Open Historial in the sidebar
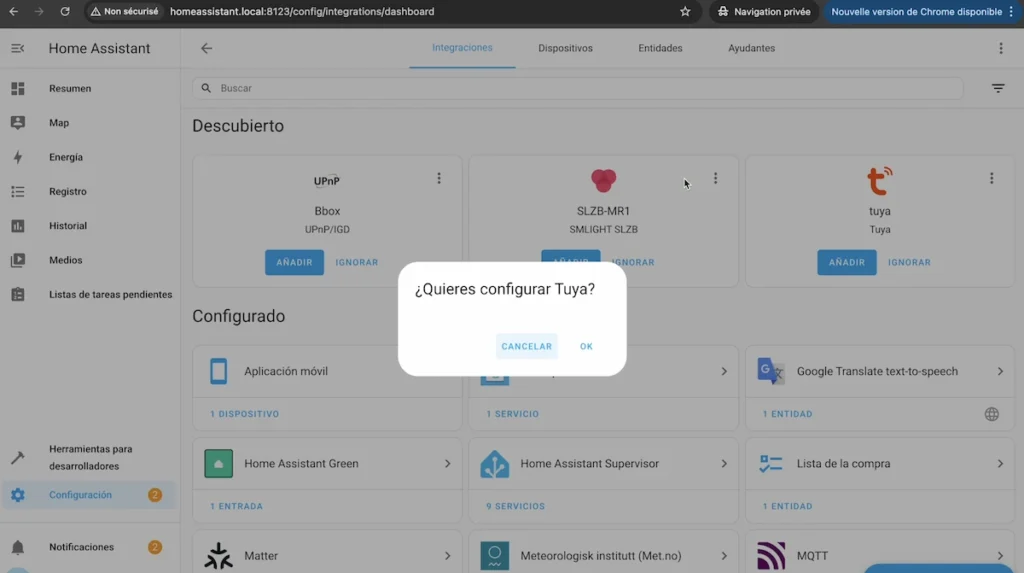This screenshot has height=573, width=1024. click(68, 225)
